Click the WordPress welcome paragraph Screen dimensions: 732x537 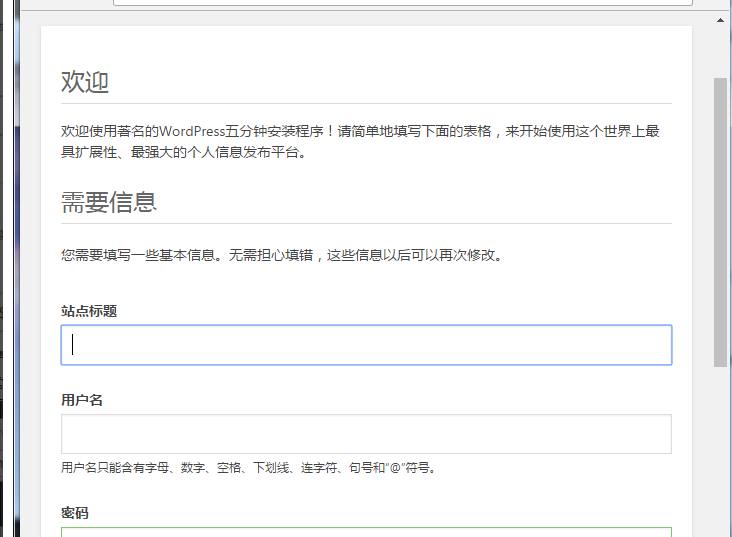360,141
